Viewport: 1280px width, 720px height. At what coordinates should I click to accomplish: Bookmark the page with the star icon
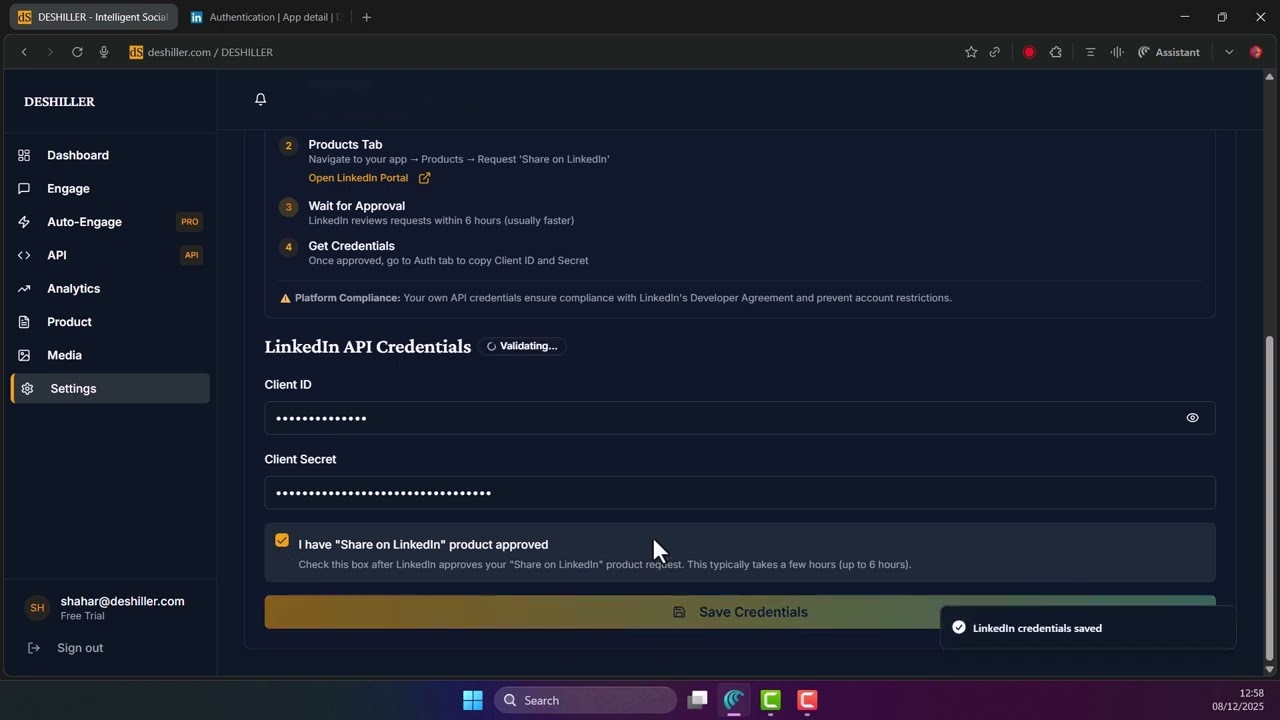971,52
